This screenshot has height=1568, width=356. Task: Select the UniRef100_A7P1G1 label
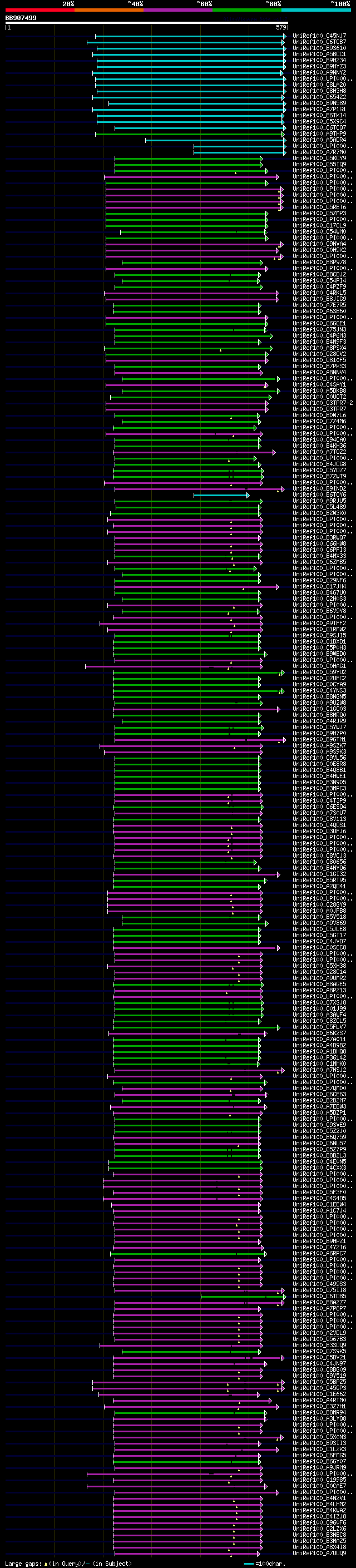tap(319, 109)
